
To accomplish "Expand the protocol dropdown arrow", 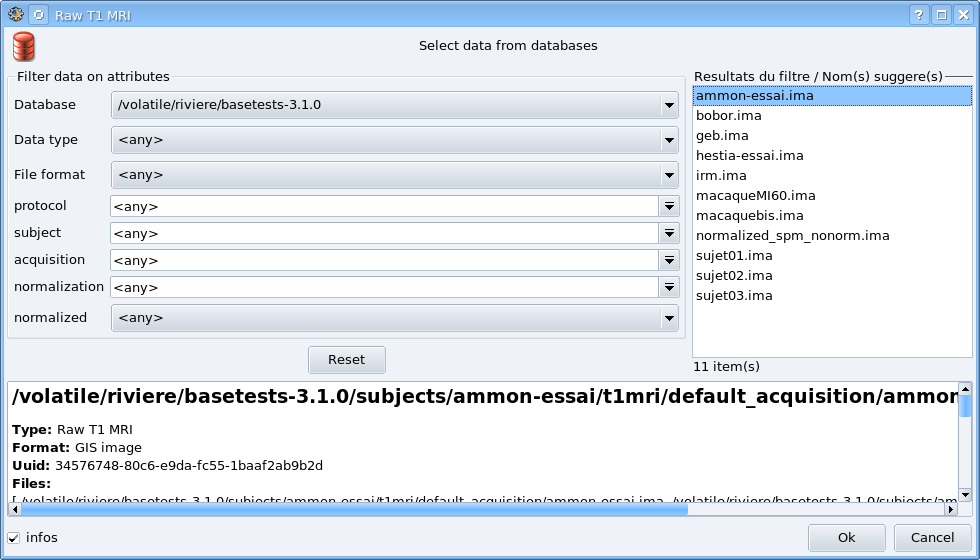I will pos(669,206).
